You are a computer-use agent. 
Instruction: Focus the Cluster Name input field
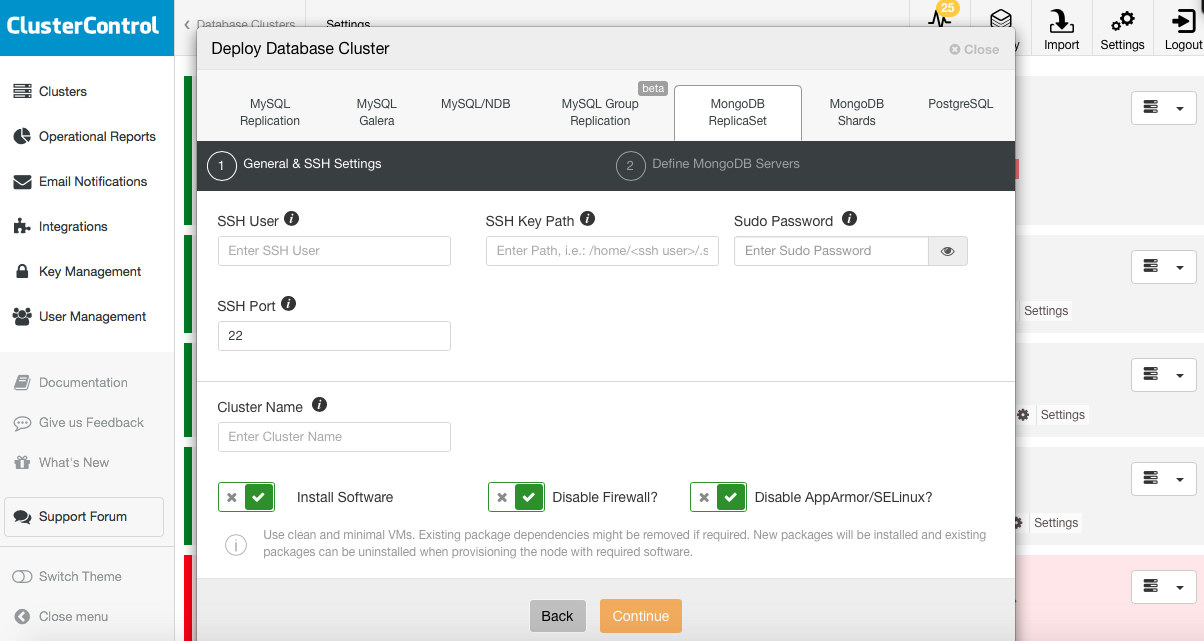(334, 437)
